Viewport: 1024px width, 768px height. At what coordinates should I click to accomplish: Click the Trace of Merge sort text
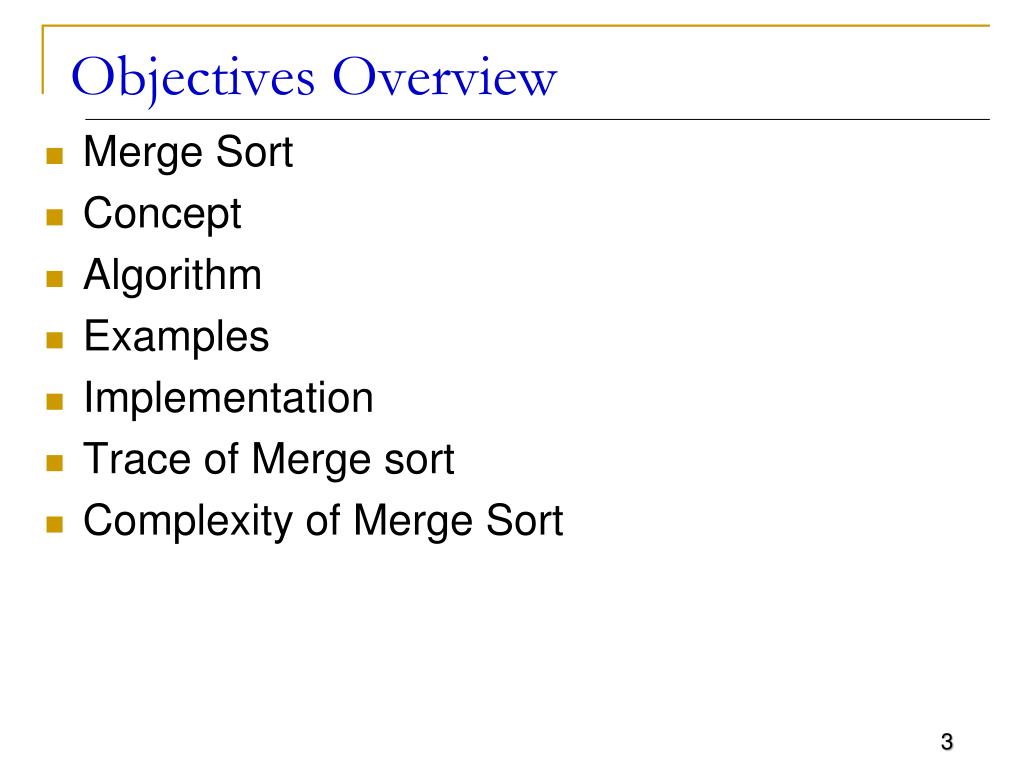(x=268, y=459)
